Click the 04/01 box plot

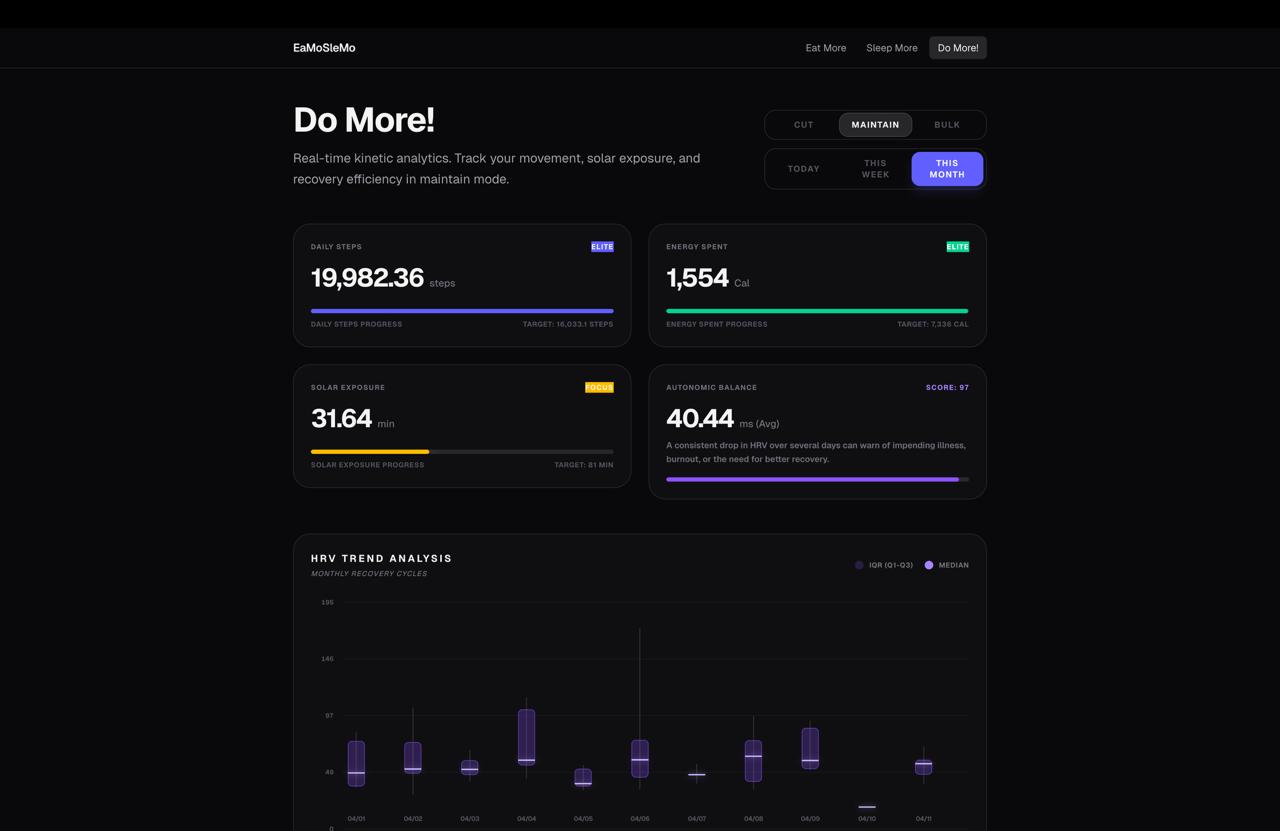(x=356, y=763)
